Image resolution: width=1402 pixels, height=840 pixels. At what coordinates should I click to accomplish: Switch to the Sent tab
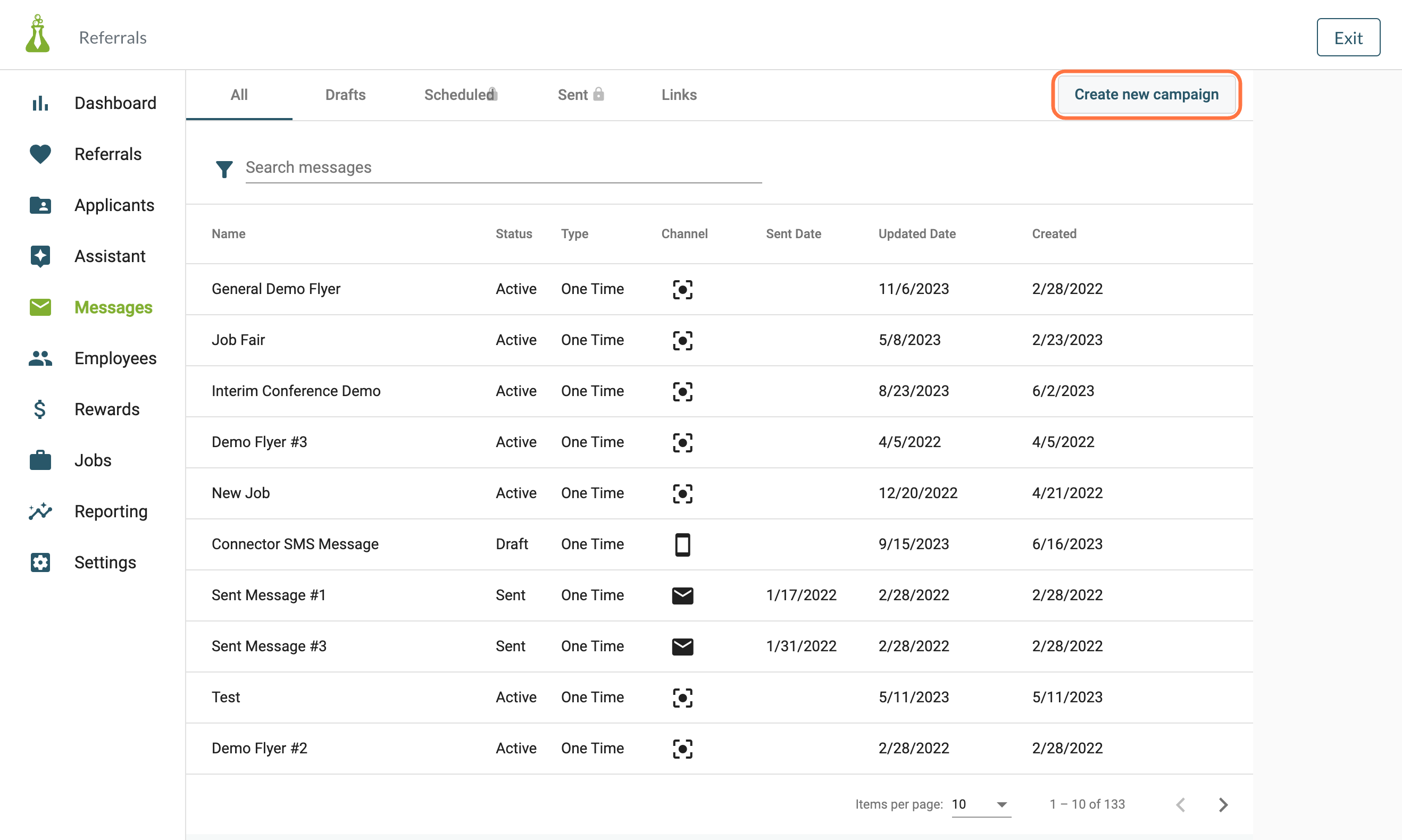[x=580, y=95]
